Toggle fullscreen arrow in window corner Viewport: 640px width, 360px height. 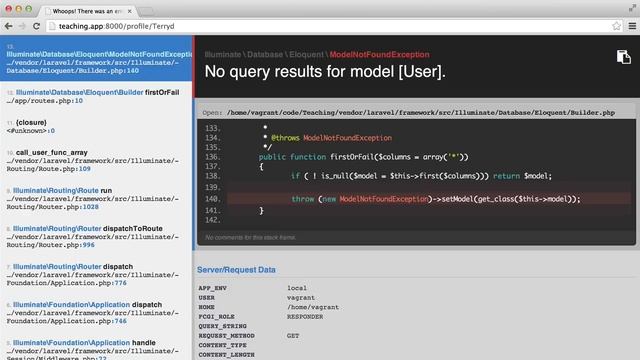pyautogui.click(x=632, y=8)
